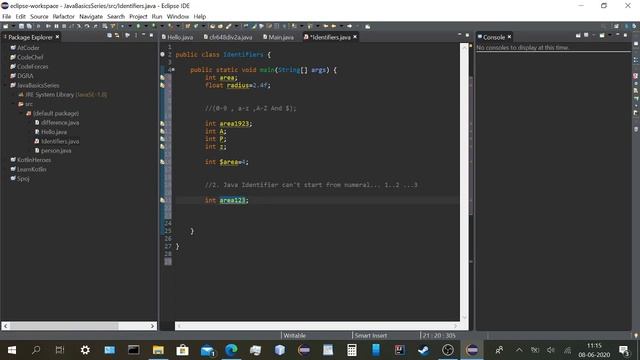This screenshot has width=640, height=360.
Task: Click the Open Console icon
Action: pos(602,36)
